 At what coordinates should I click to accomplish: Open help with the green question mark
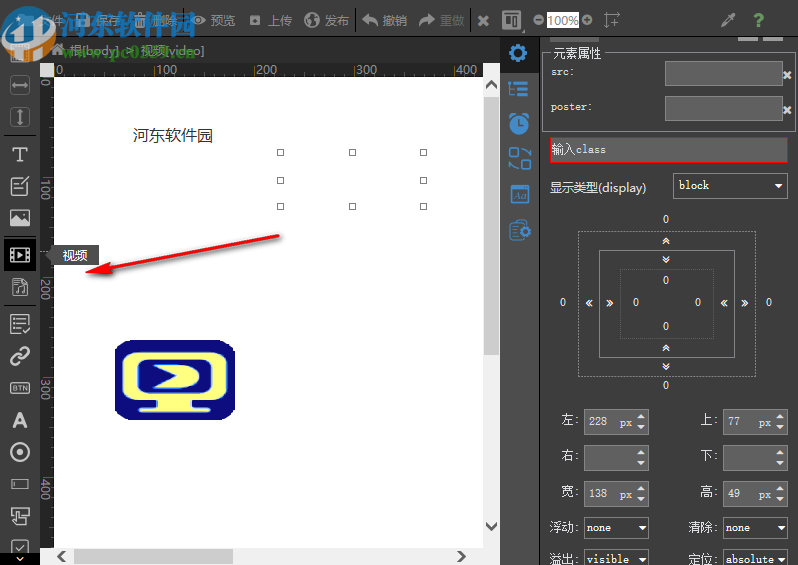point(758,20)
